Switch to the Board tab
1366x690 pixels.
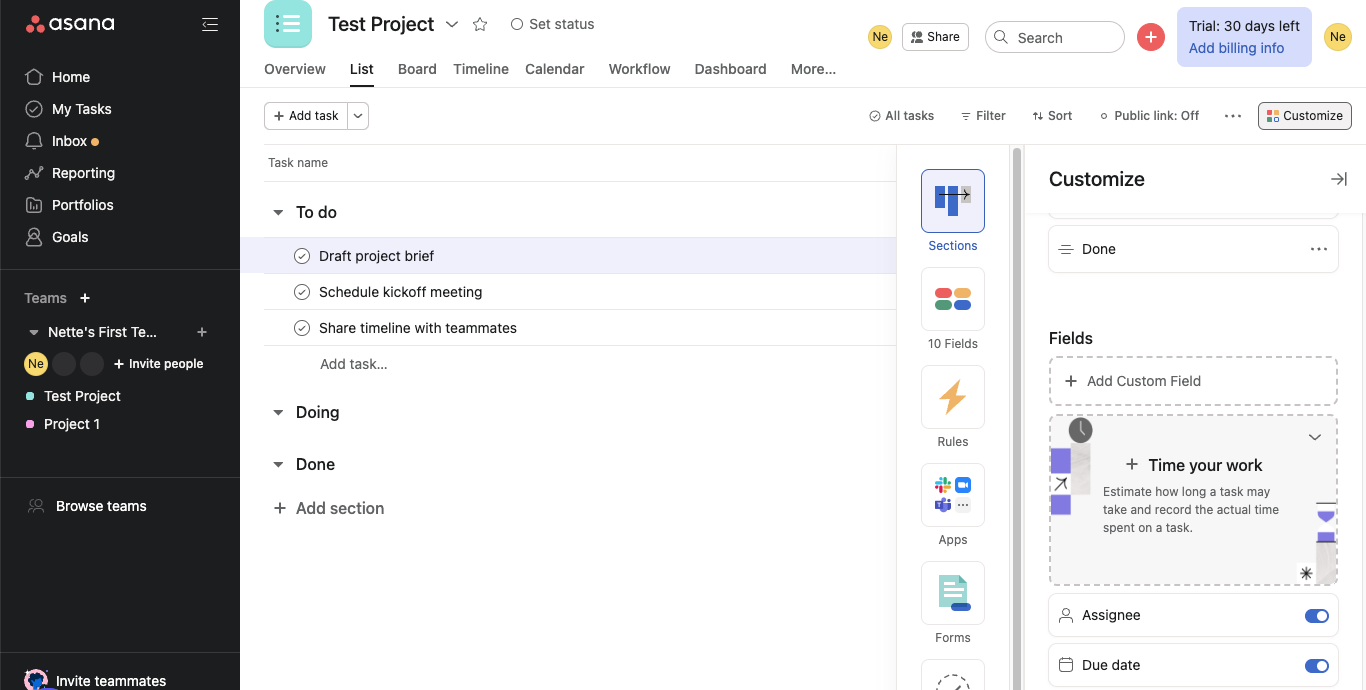[417, 69]
